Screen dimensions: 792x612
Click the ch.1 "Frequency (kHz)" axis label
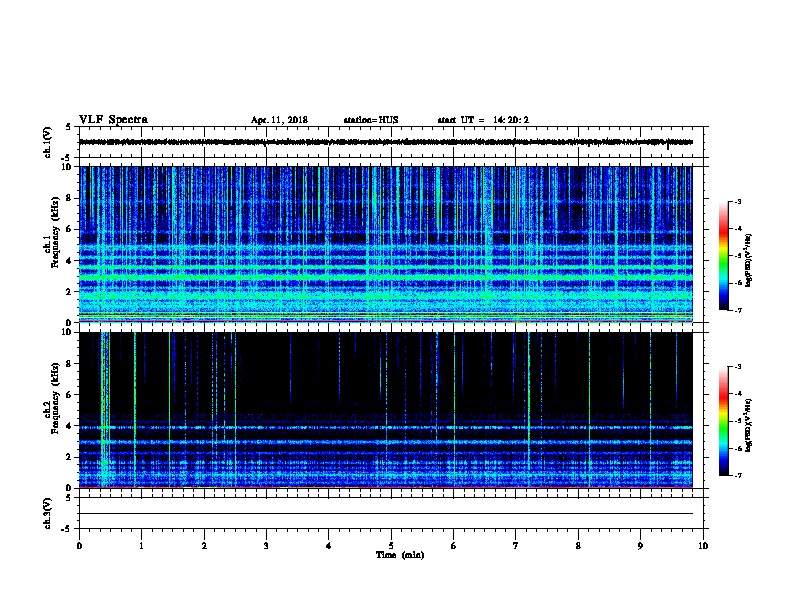coord(55,232)
